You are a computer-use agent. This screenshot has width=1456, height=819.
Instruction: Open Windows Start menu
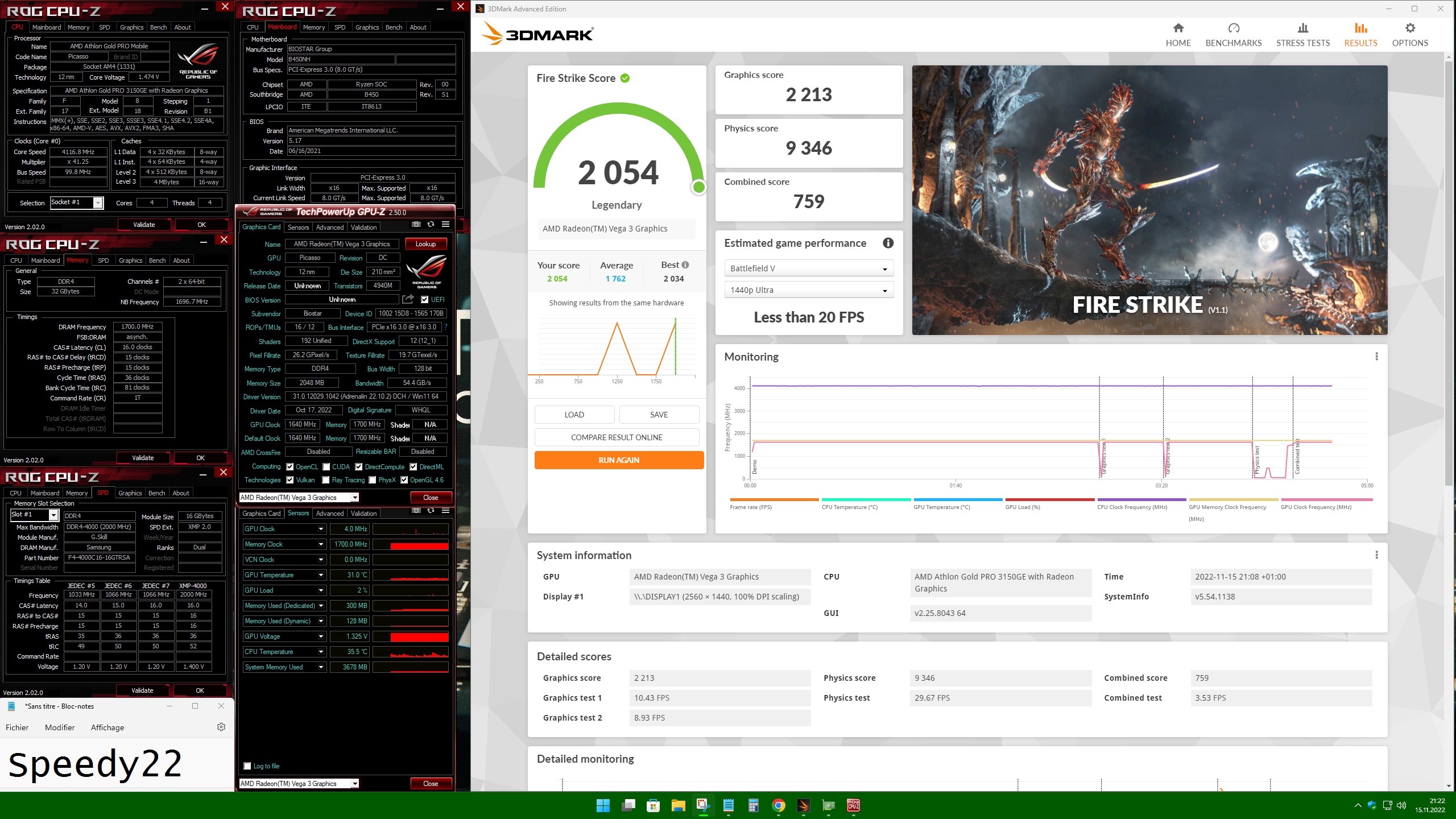pyautogui.click(x=603, y=805)
